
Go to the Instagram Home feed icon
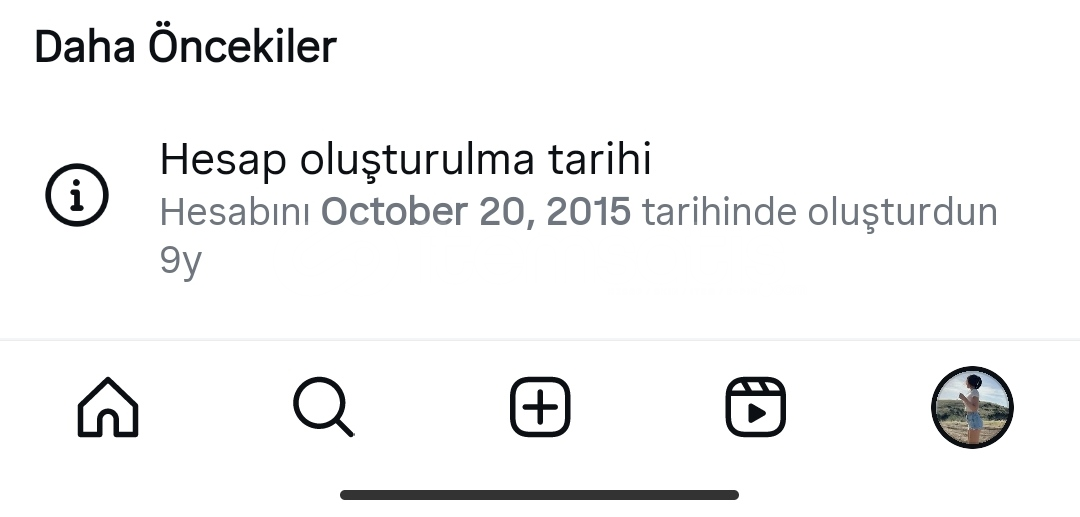pos(107,407)
